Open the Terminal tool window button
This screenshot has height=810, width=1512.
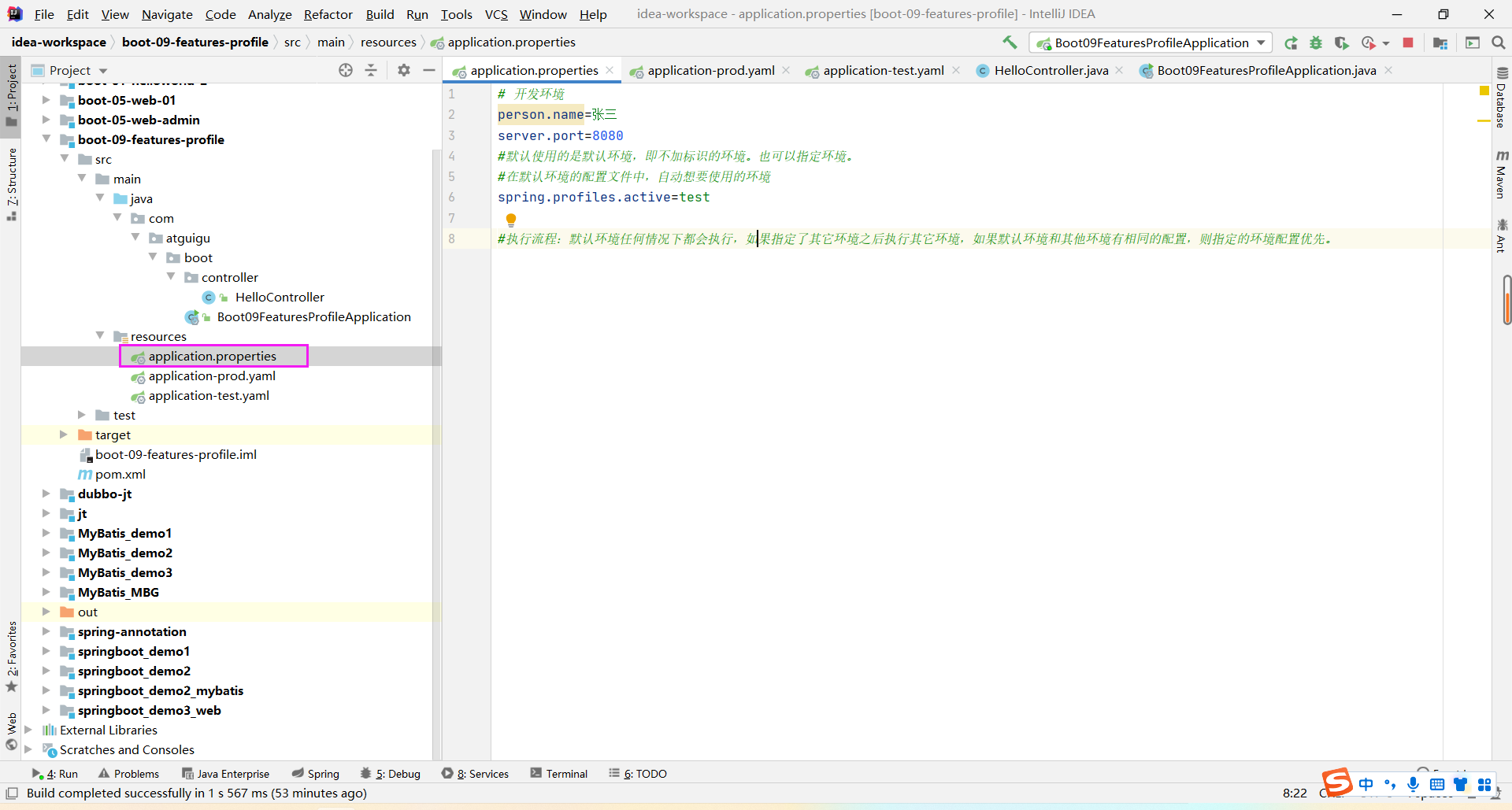[559, 774]
